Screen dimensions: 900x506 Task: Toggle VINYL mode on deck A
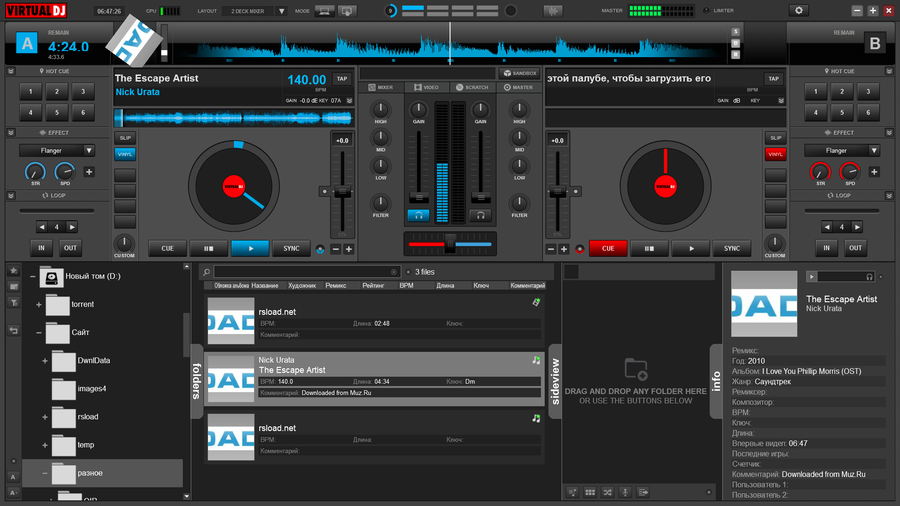point(125,154)
